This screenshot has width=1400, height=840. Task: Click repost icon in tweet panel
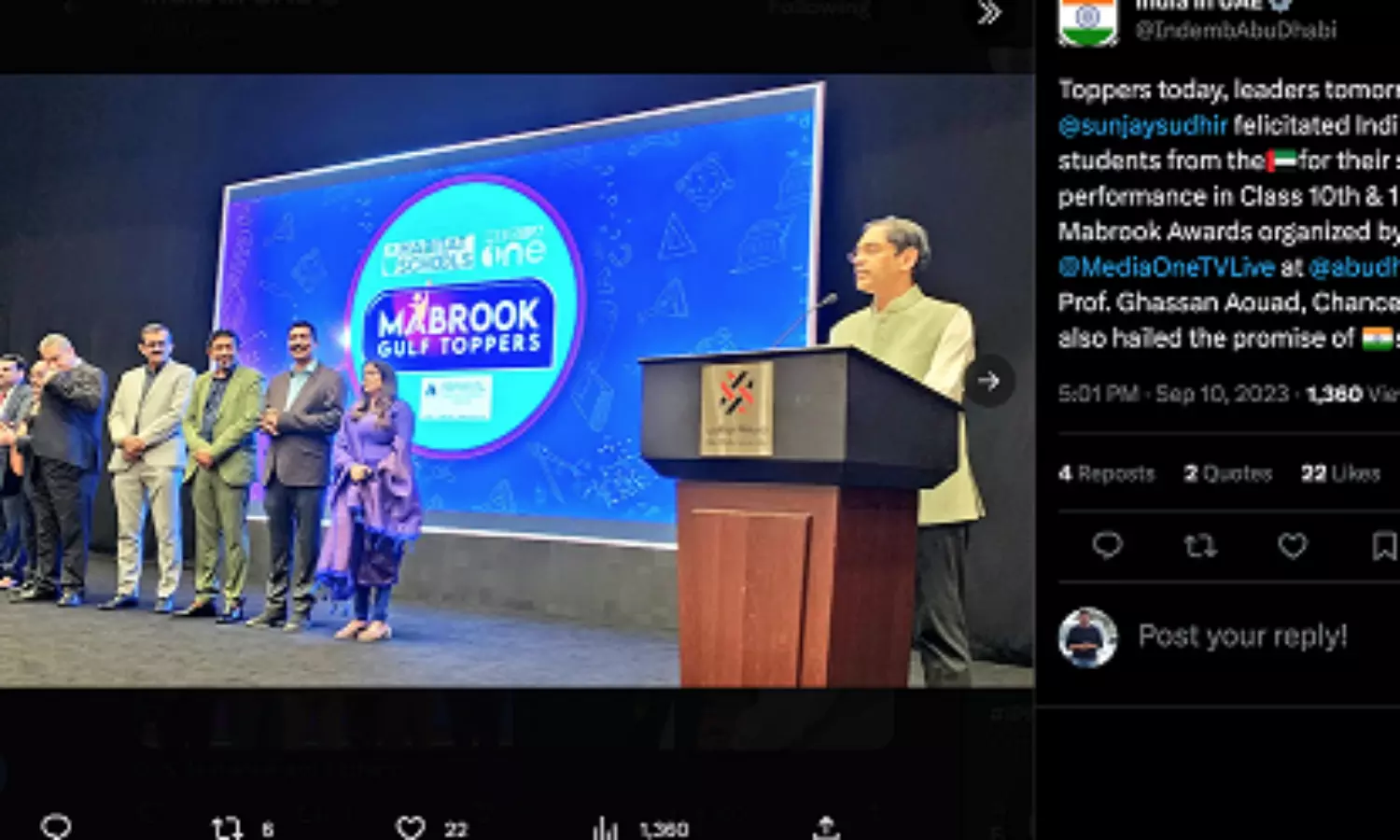point(1199,545)
